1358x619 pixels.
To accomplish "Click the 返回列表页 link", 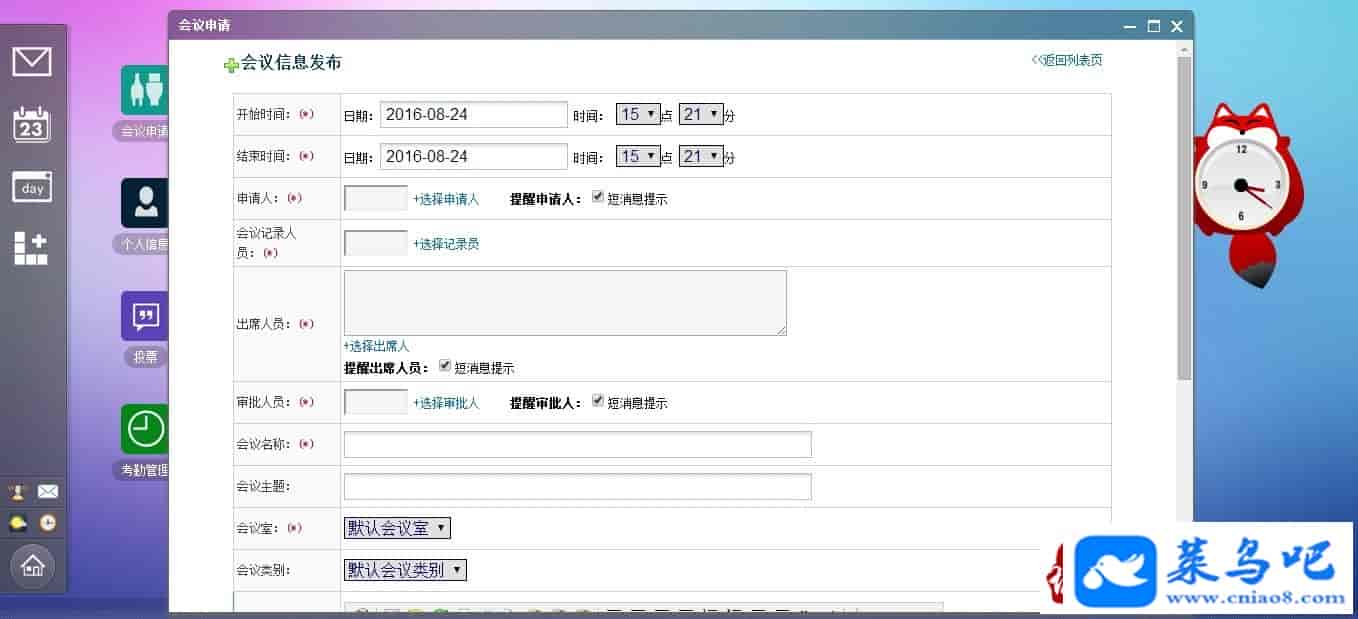I will pyautogui.click(x=1067, y=60).
